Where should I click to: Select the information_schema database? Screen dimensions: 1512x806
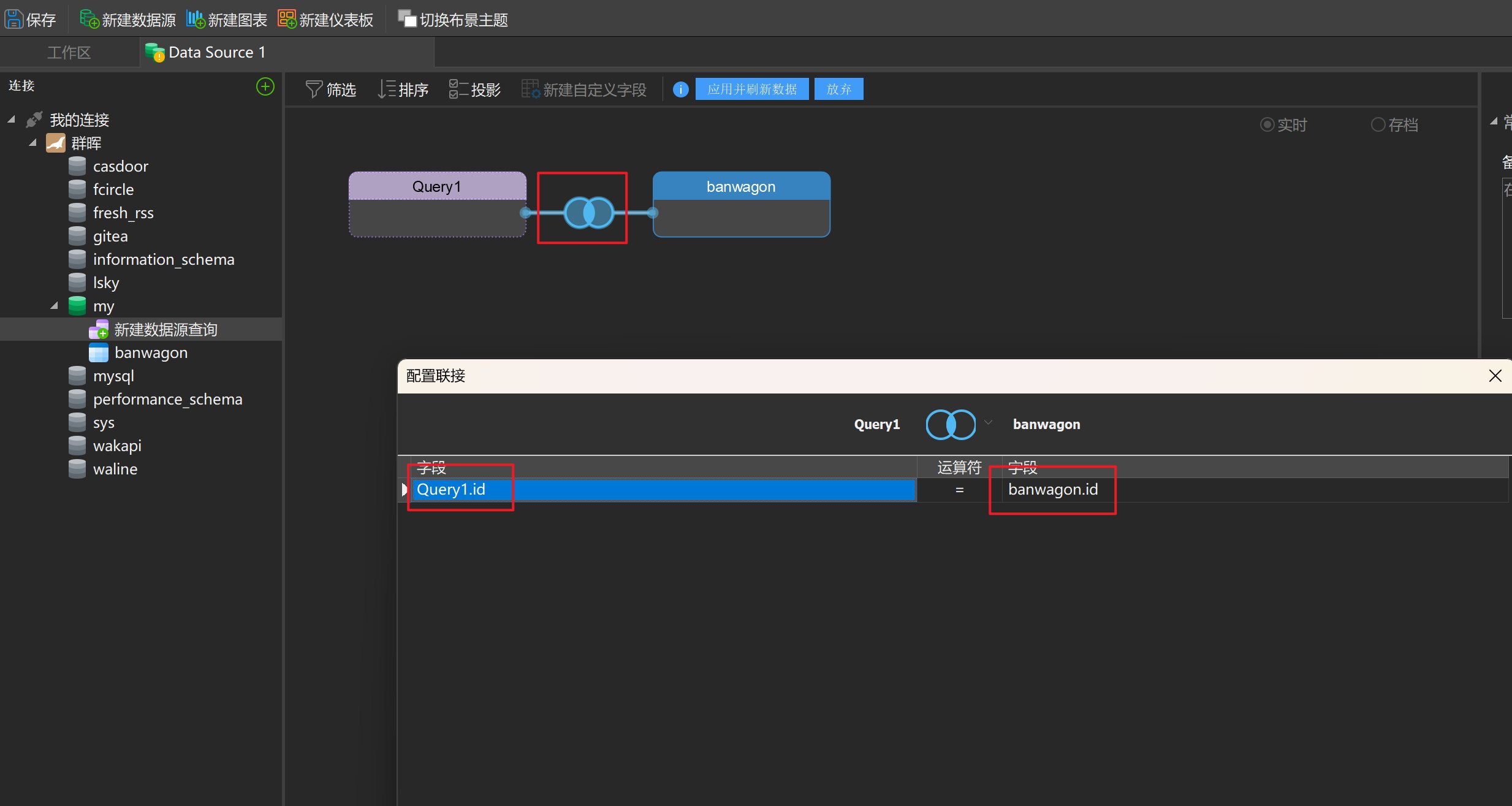click(x=163, y=259)
